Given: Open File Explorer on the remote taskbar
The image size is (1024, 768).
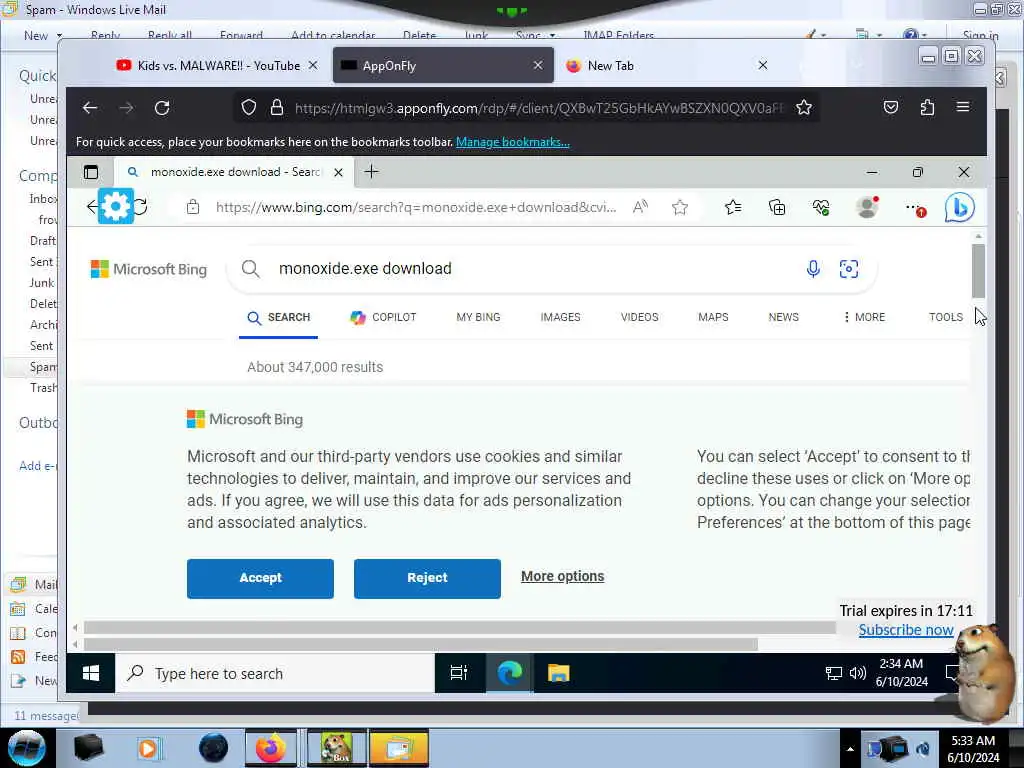Looking at the screenshot, I should pos(558,673).
